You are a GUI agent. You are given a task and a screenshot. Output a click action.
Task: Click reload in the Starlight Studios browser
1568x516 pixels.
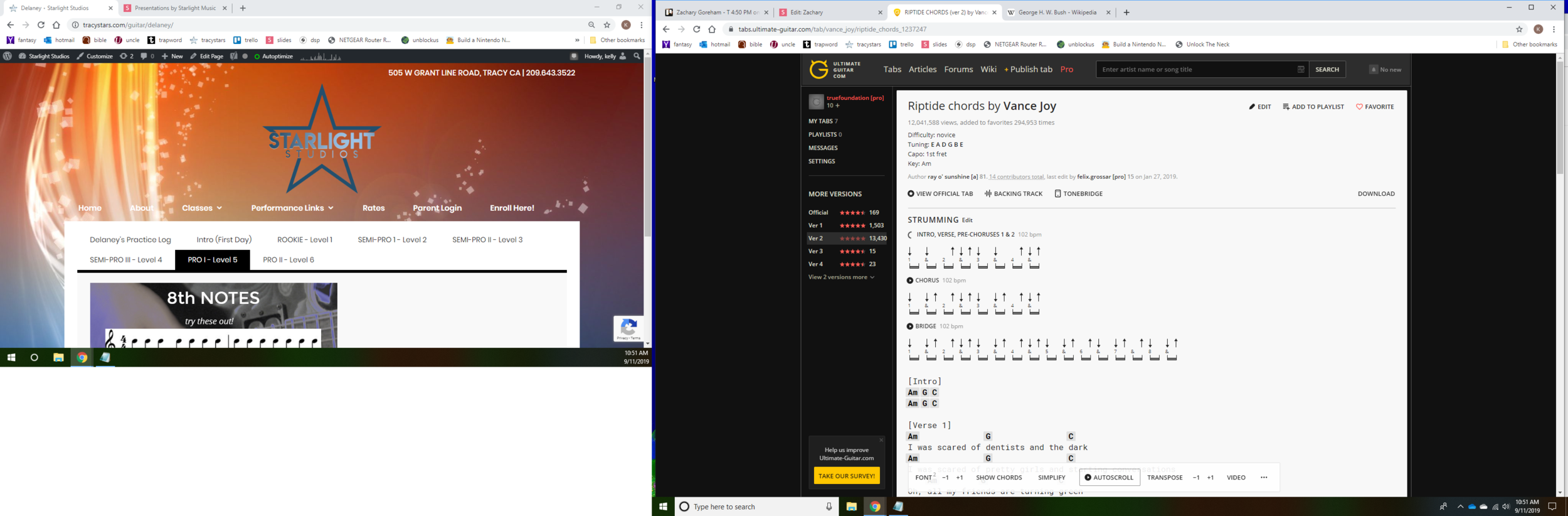click(x=41, y=25)
